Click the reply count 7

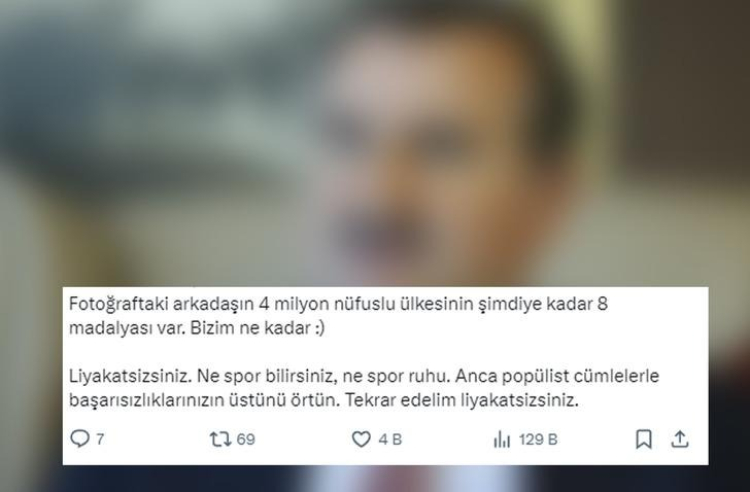(100, 439)
